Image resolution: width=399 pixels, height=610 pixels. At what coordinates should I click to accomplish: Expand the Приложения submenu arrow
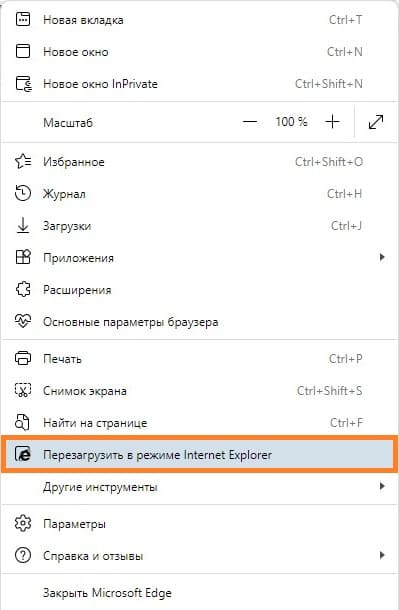(x=382, y=257)
